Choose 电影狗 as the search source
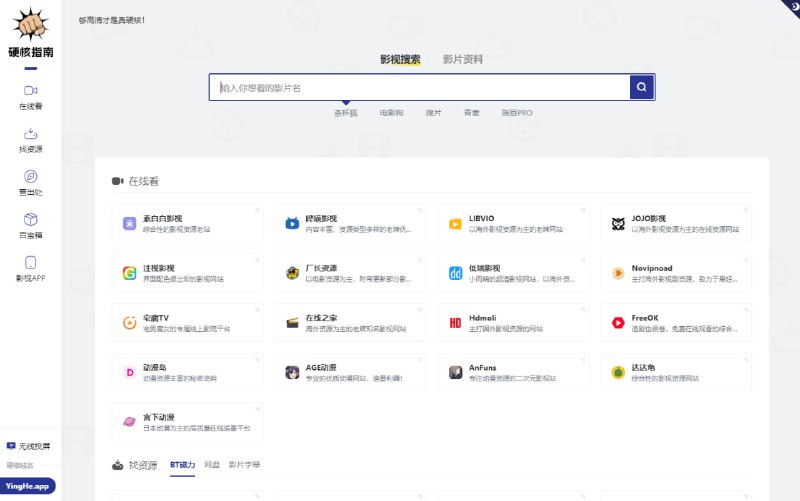This screenshot has height=501, width=800. [392, 113]
